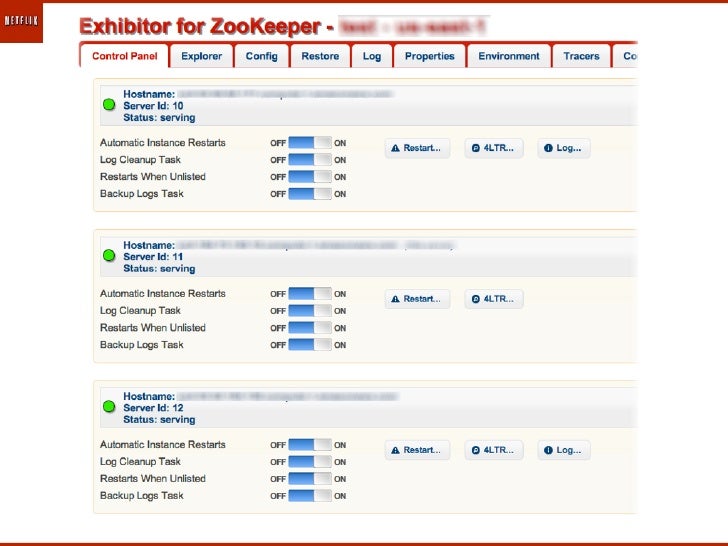Click the Netflix logo
The width and height of the screenshot is (728, 546).
[x=21, y=21]
